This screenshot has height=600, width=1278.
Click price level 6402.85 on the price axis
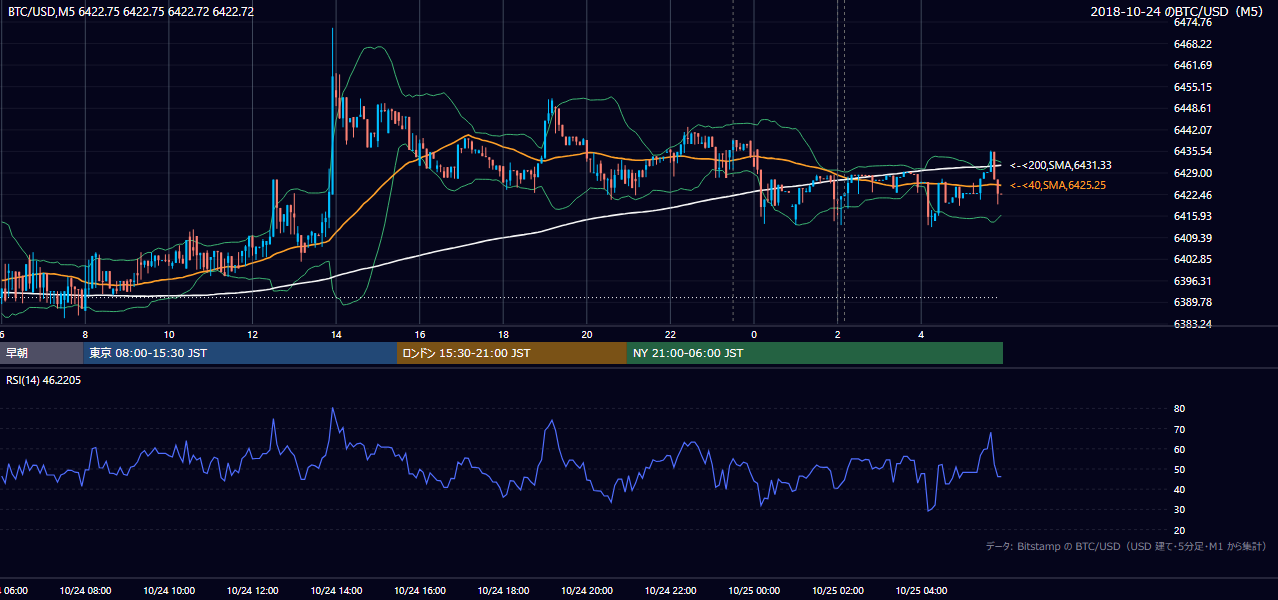click(x=1192, y=259)
